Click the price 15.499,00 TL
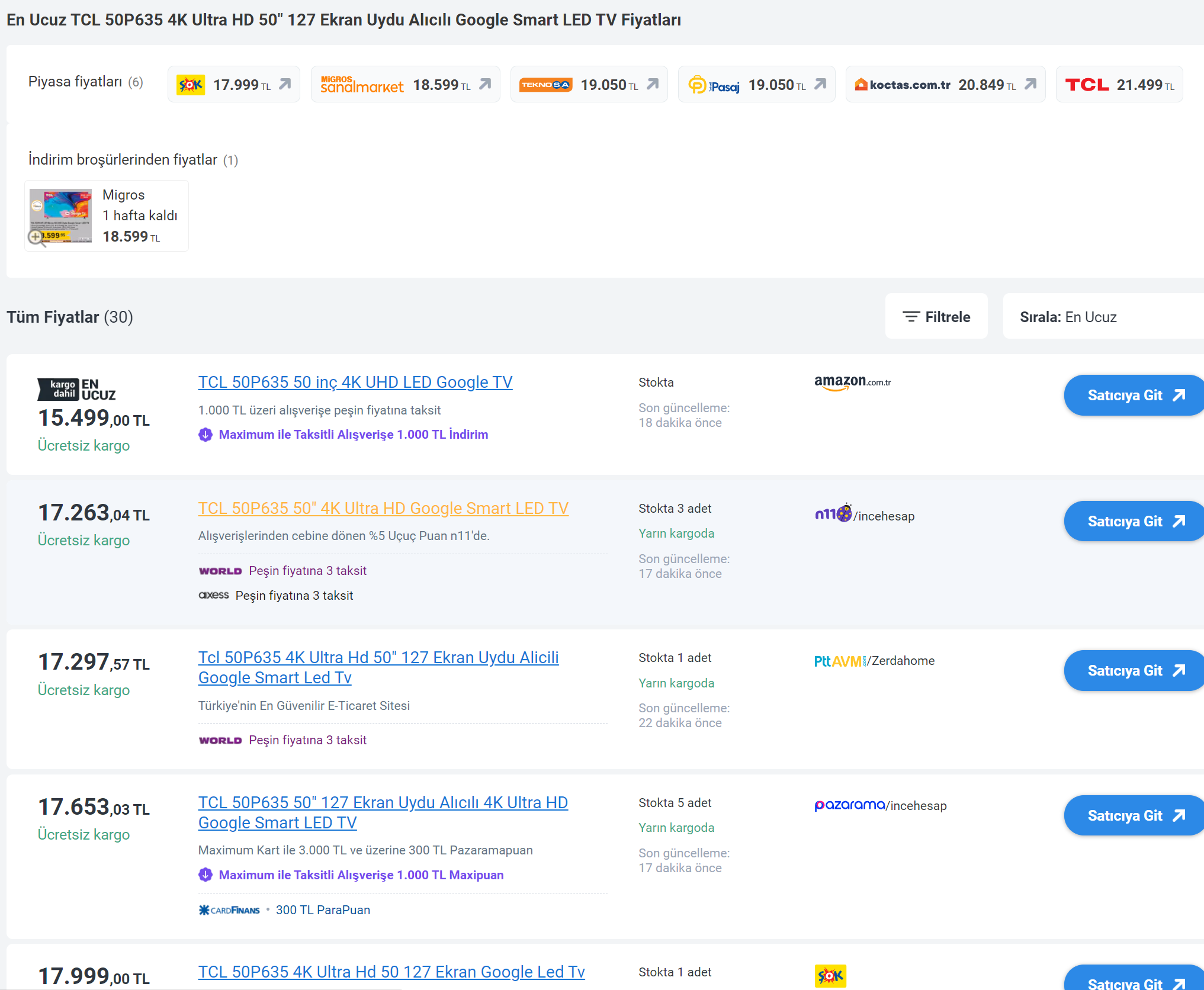This screenshot has height=990, width=1204. pos(94,419)
